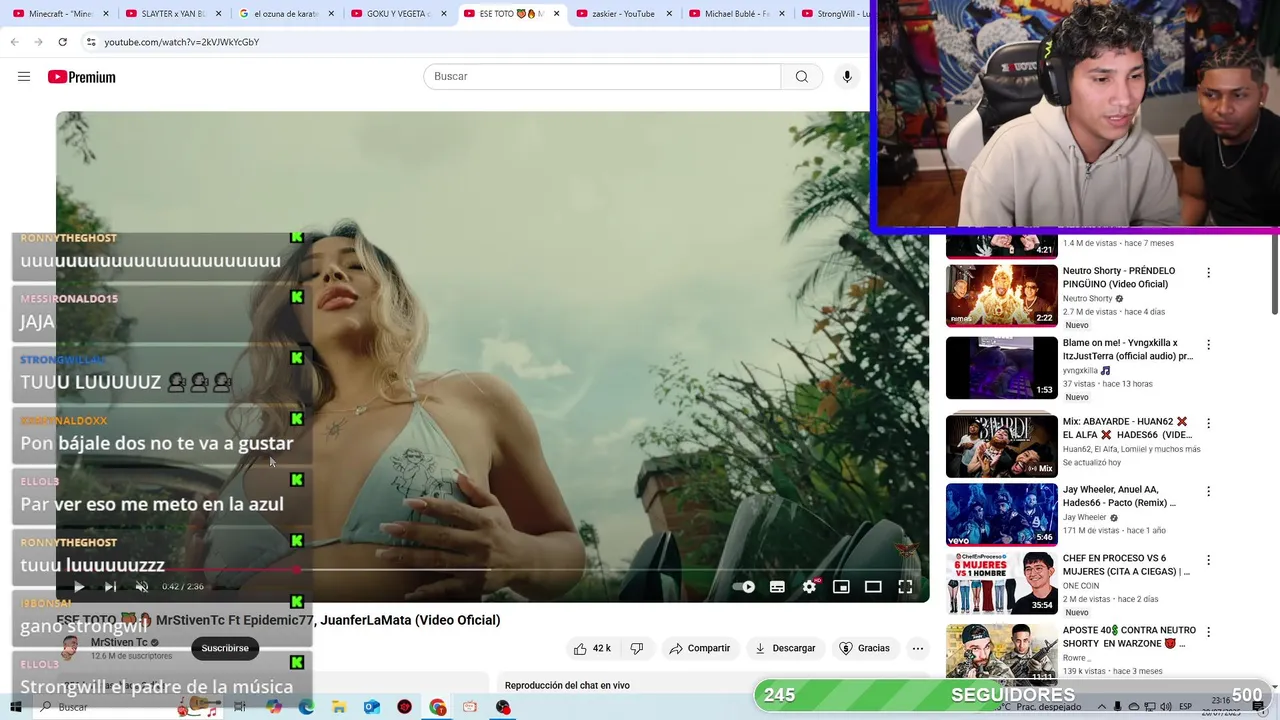Play the paused video
This screenshot has width=1280, height=720.
(x=79, y=587)
